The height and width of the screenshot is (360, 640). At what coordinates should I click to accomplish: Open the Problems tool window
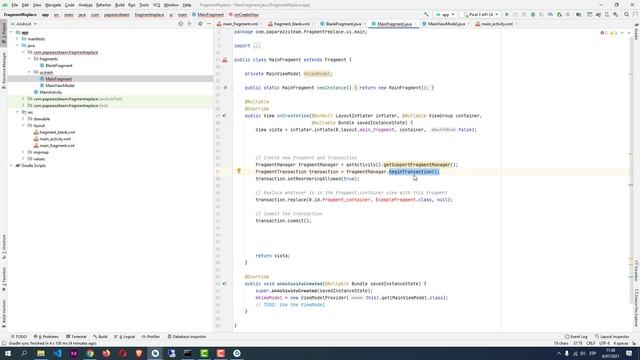[x=46, y=337]
